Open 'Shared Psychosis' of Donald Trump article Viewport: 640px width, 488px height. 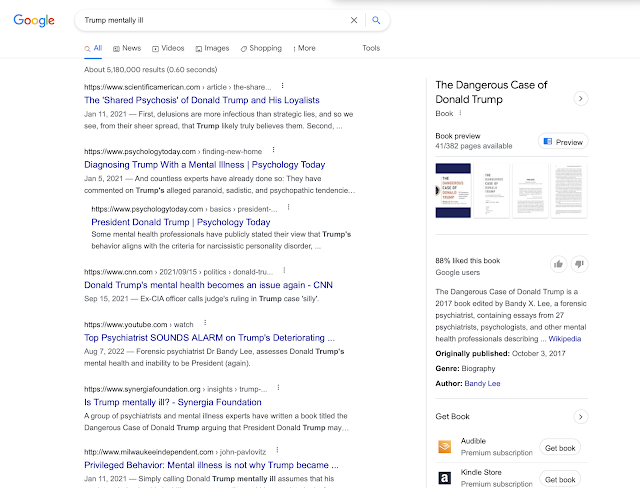tap(202, 100)
